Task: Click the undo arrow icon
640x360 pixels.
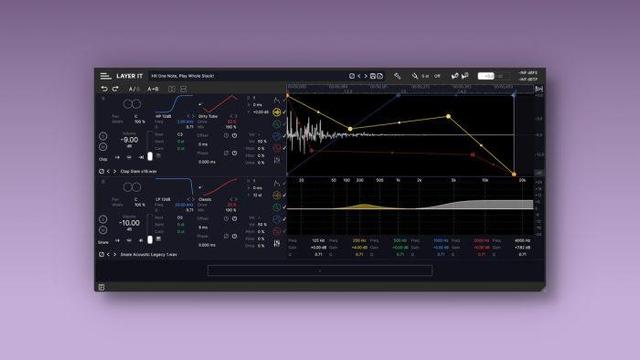Action: [104, 89]
